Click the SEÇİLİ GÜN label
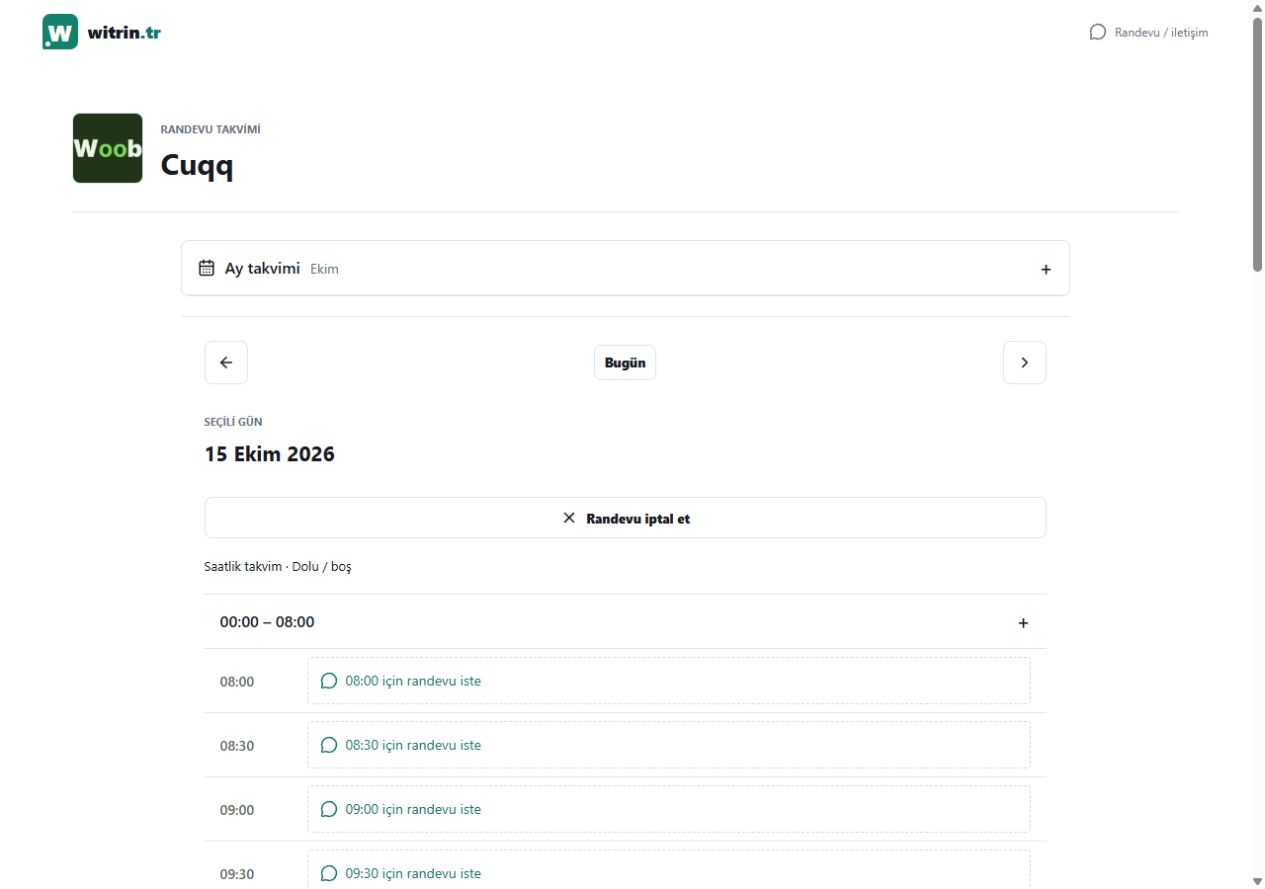Screen dimensions: 1265x889 (233, 422)
